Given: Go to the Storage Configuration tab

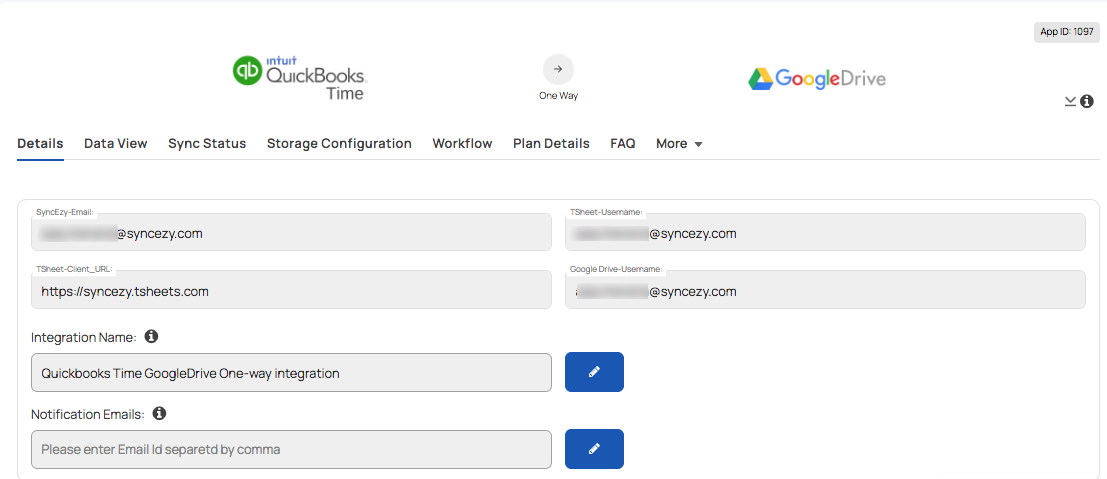Looking at the screenshot, I should 339,143.
